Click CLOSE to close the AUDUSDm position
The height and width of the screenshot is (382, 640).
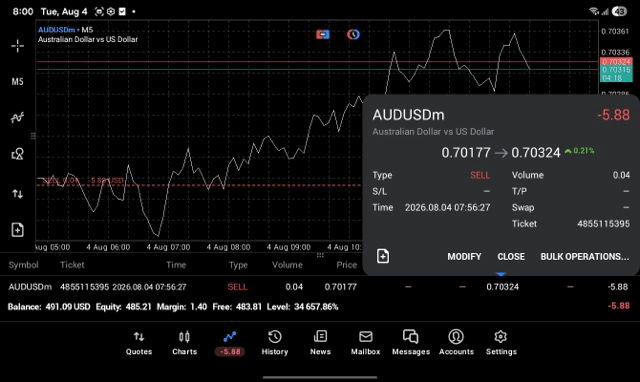[x=511, y=257]
